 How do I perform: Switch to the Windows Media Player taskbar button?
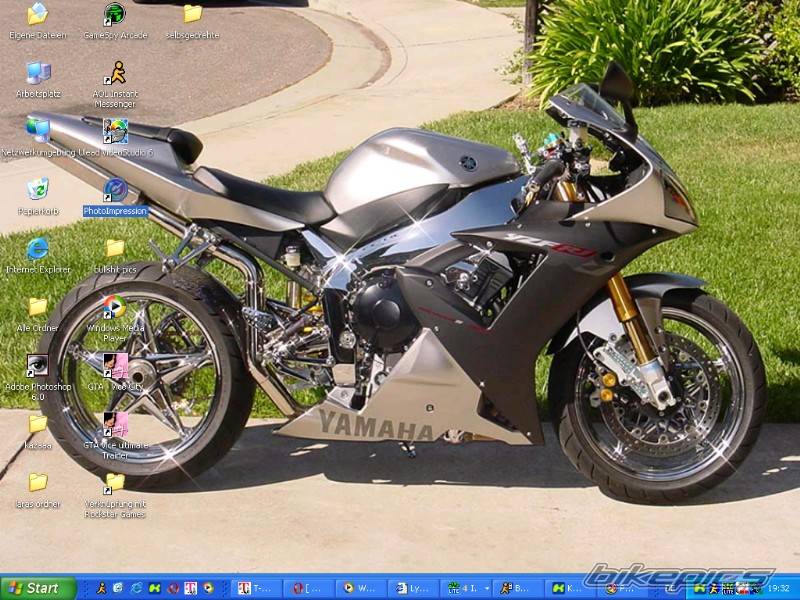tap(361, 588)
